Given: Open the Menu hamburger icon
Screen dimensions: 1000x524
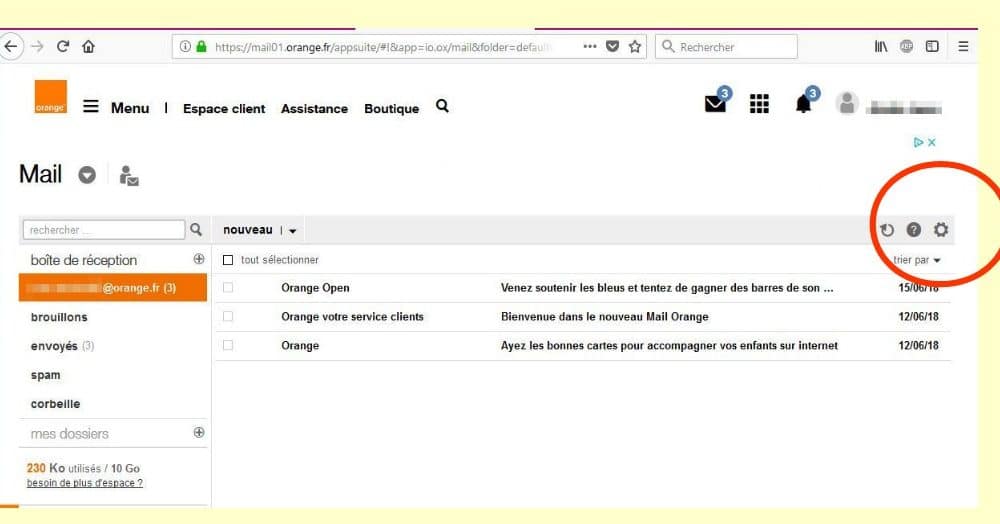Looking at the screenshot, I should (91, 106).
